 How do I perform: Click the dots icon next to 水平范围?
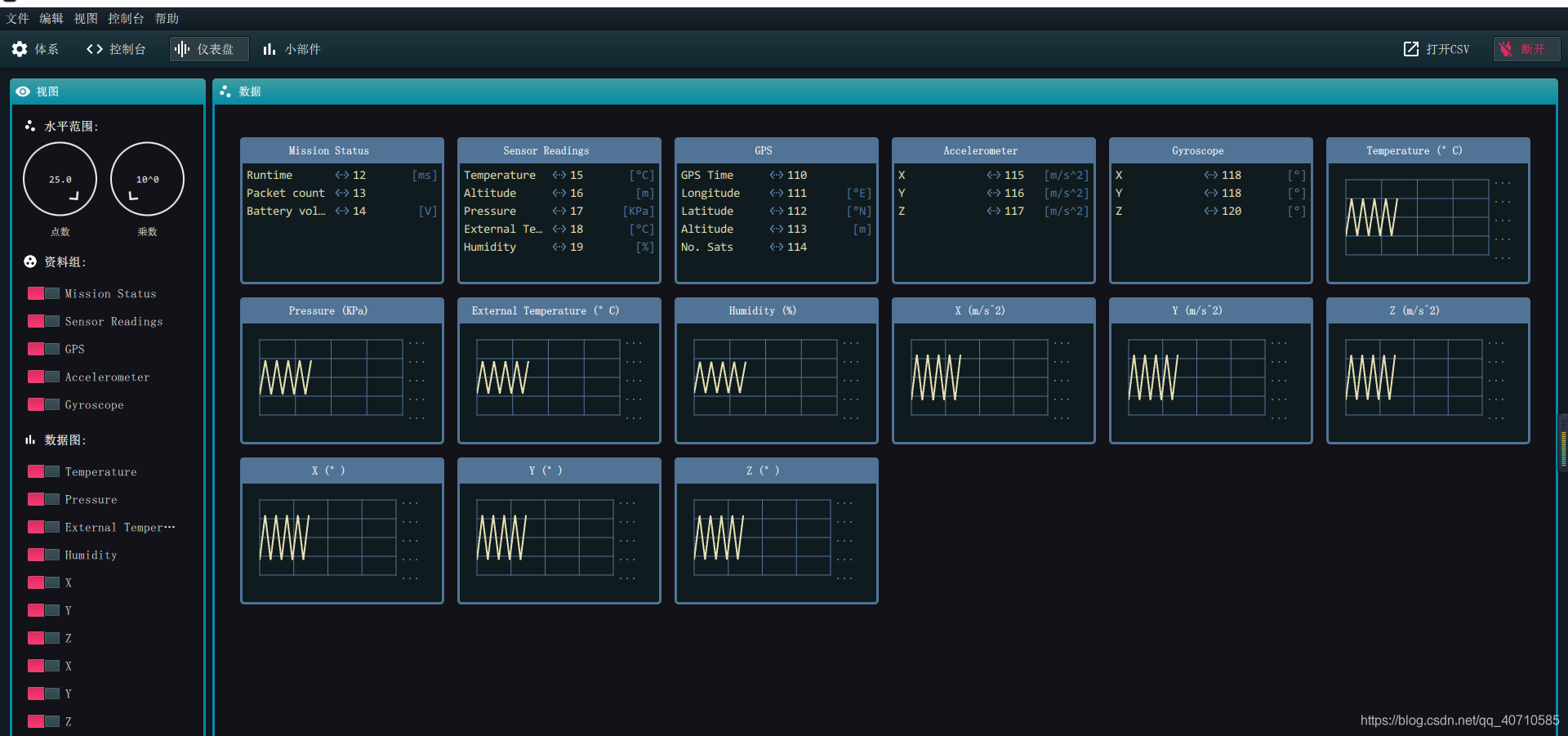pyautogui.click(x=30, y=126)
